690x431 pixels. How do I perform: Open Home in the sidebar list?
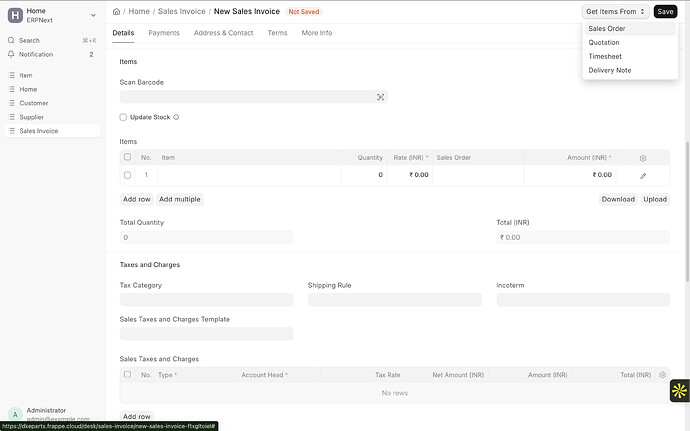(52, 89)
